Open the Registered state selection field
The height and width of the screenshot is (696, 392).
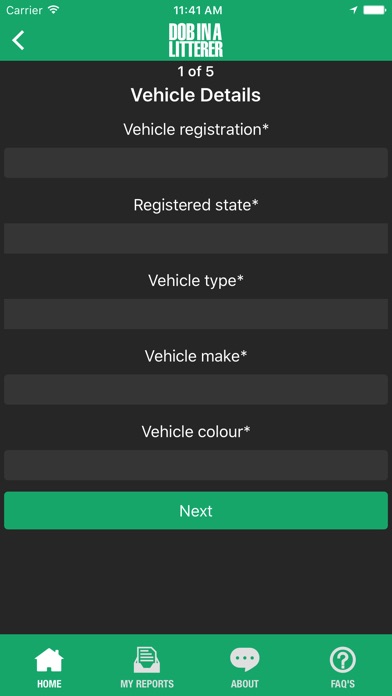click(196, 238)
